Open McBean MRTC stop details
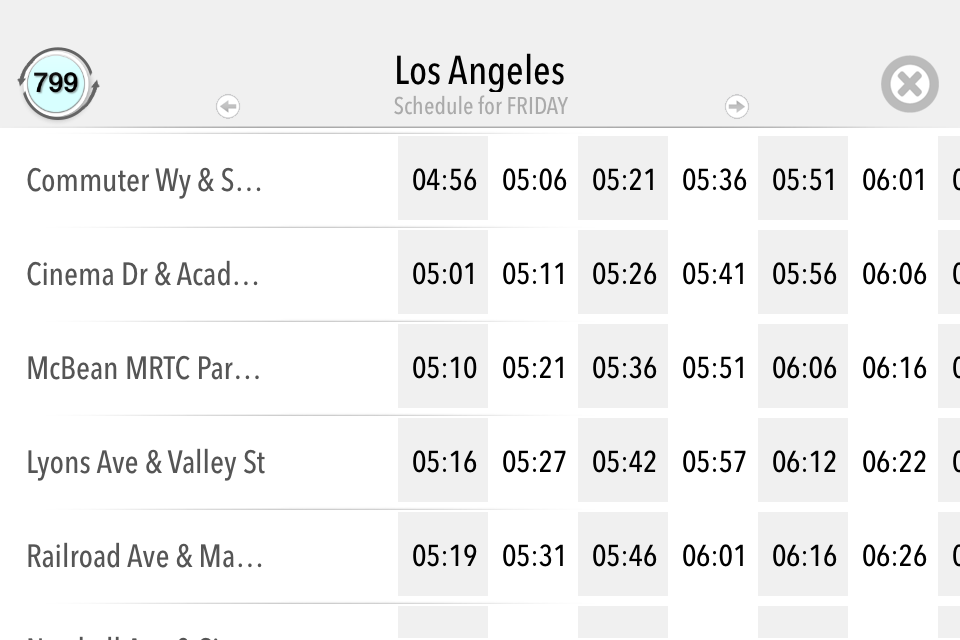 tap(143, 368)
